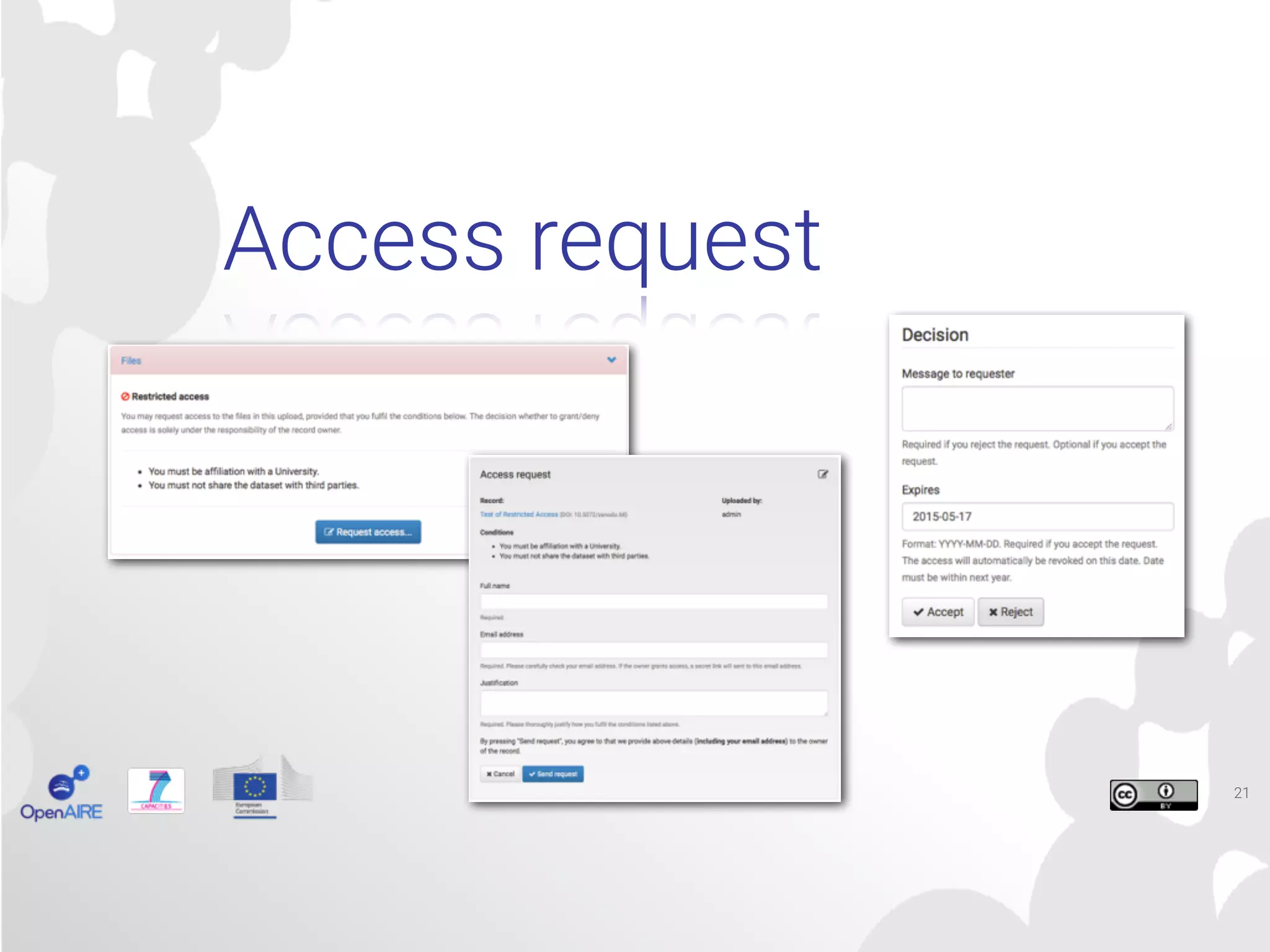The image size is (1270, 952).
Task: Focus the Message to requester text box
Action: click(x=1037, y=408)
